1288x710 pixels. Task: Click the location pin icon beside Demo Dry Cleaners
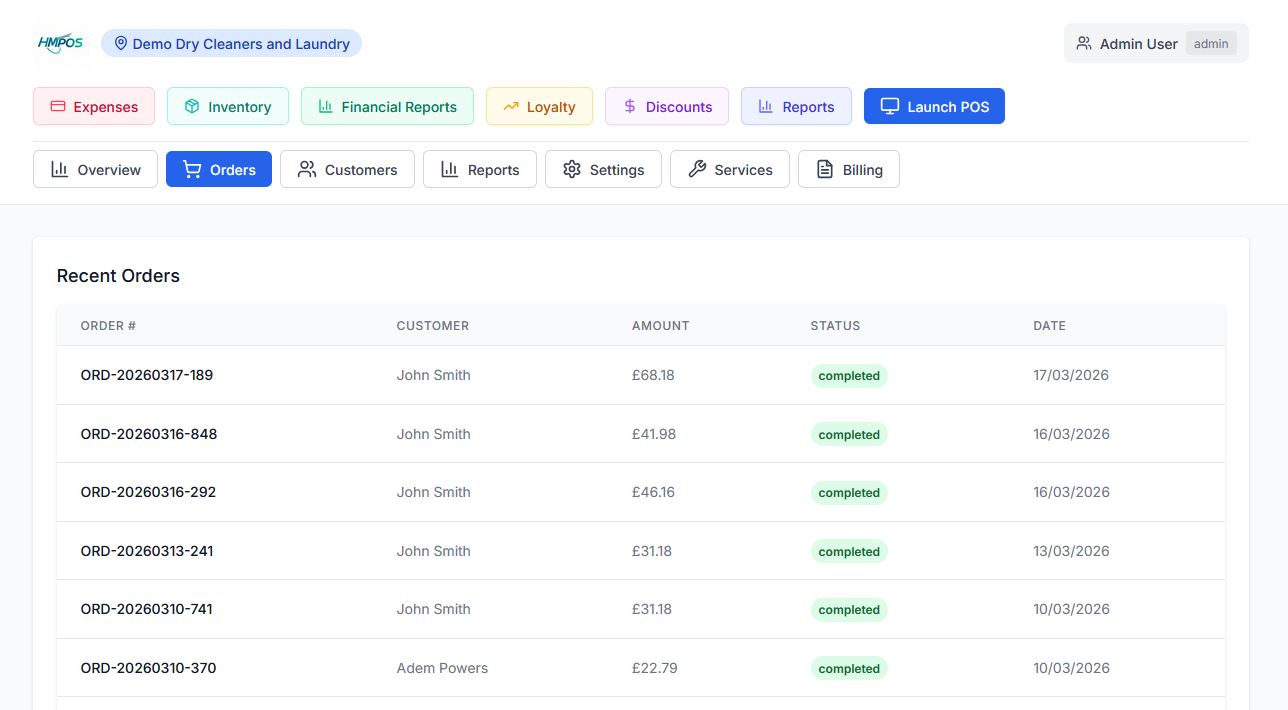(x=121, y=44)
